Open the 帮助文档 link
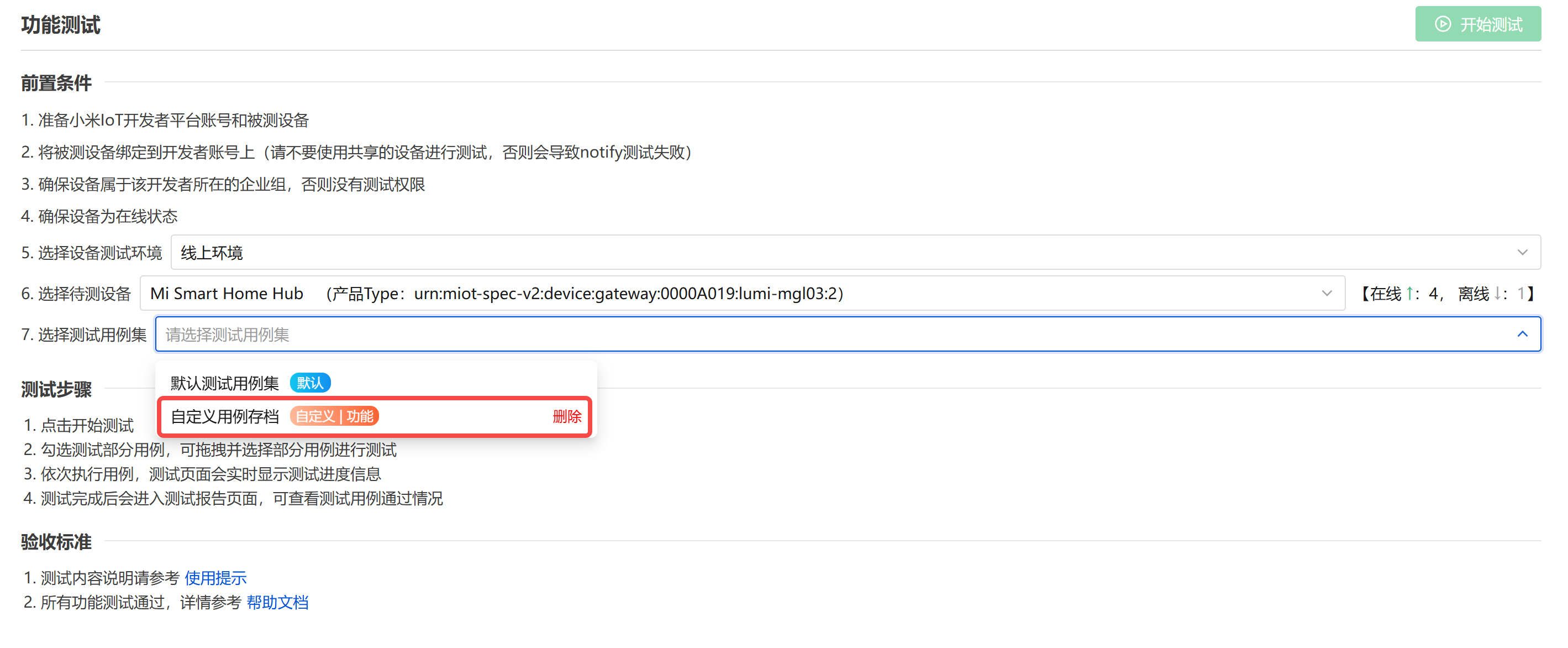This screenshot has width=1568, height=648. [x=277, y=602]
